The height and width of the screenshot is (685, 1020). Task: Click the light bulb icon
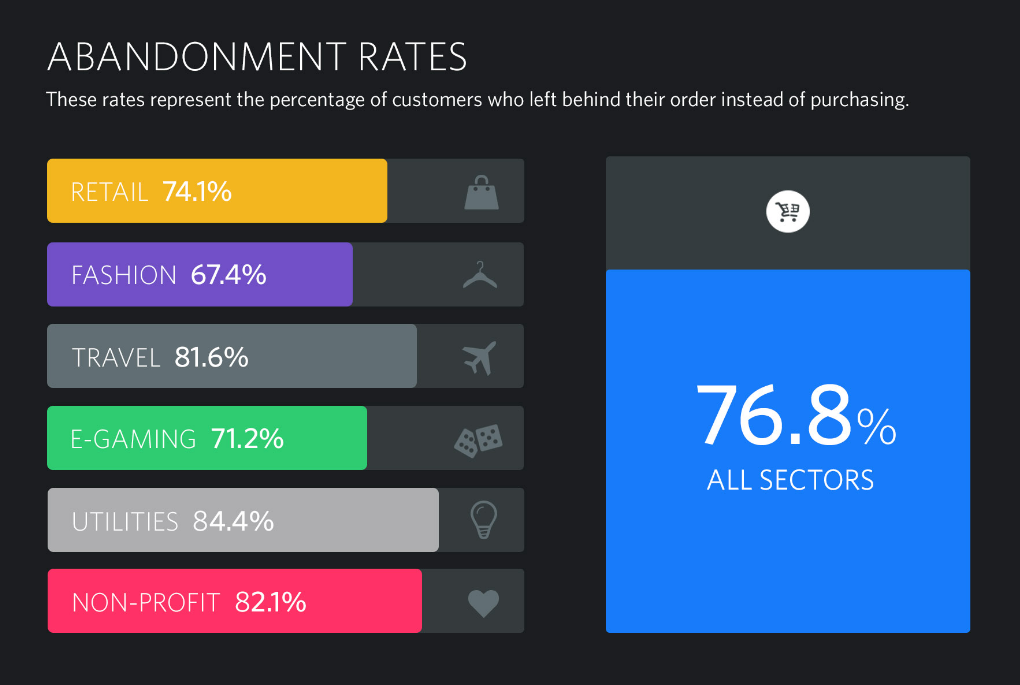tap(484, 520)
